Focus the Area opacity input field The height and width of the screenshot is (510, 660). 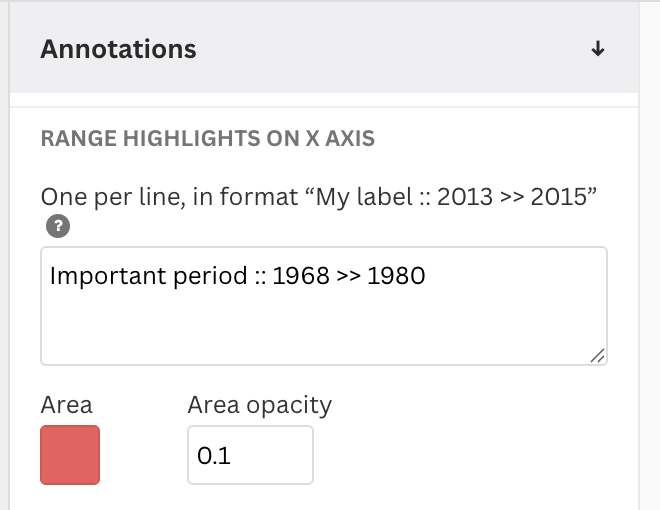click(250, 456)
